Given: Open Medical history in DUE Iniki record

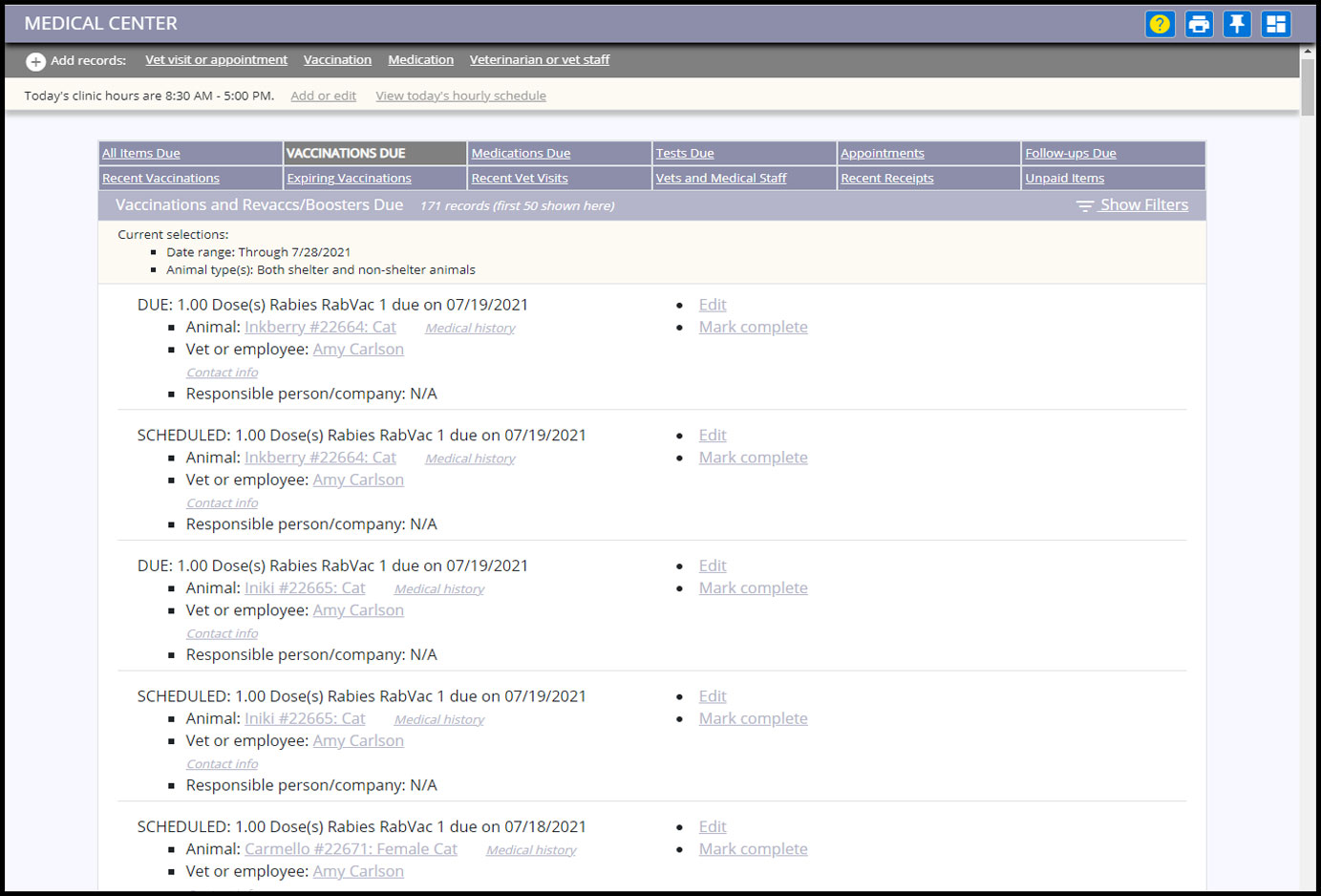Looking at the screenshot, I should point(439,589).
